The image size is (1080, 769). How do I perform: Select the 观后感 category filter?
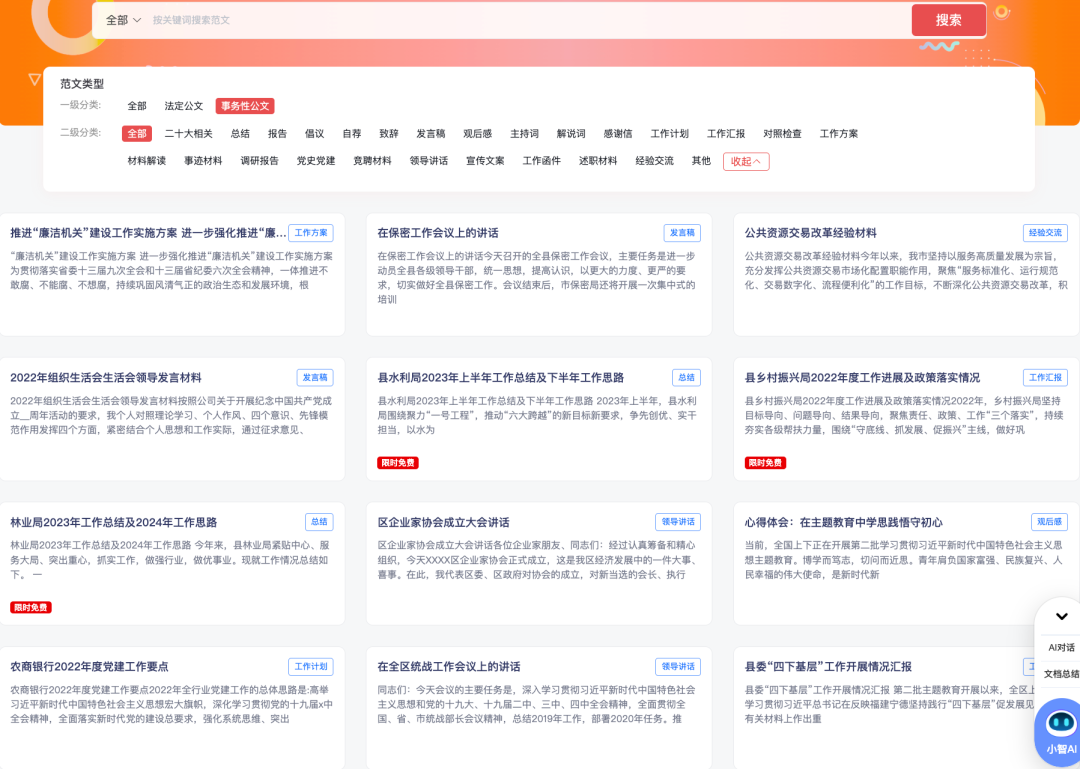coord(477,133)
